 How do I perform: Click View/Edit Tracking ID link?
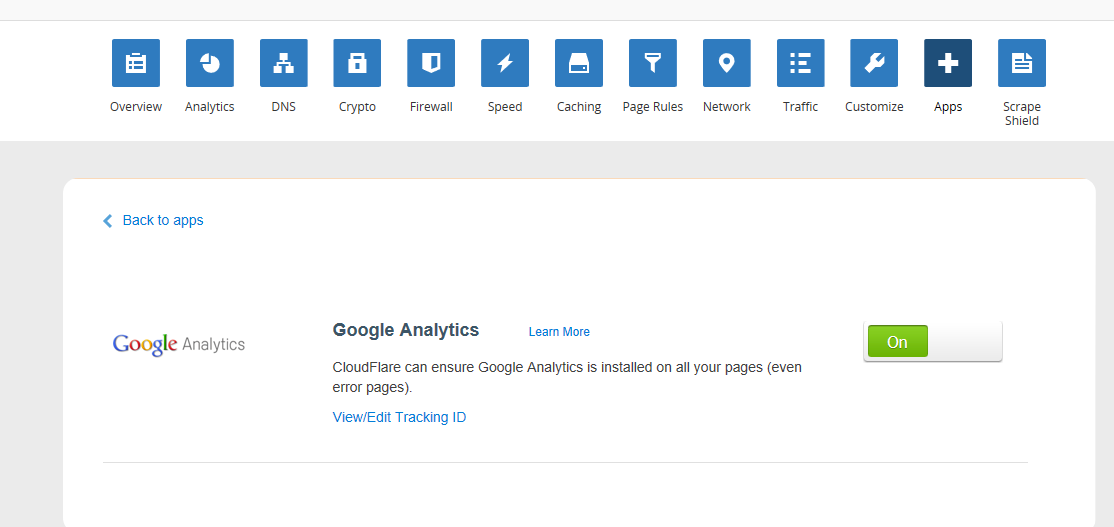click(x=399, y=417)
